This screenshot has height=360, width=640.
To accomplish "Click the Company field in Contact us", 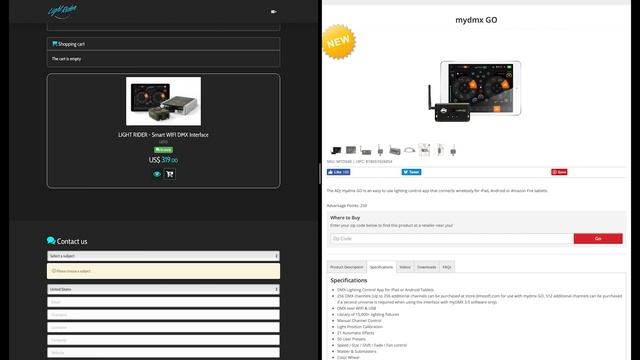I will 163,340.
